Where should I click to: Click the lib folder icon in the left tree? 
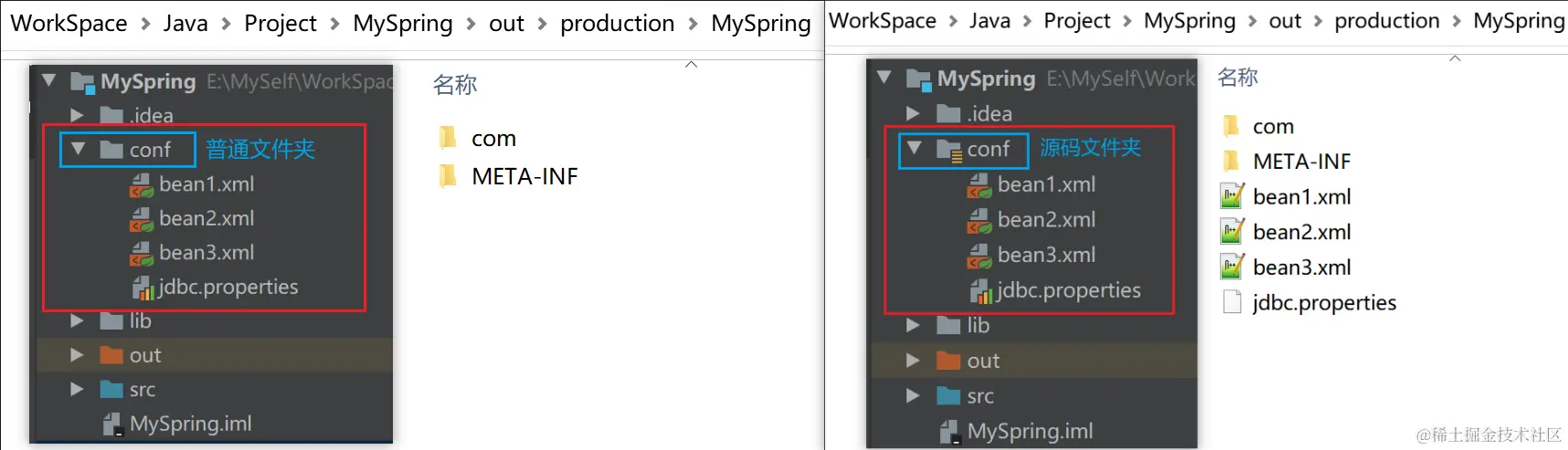[x=111, y=320]
